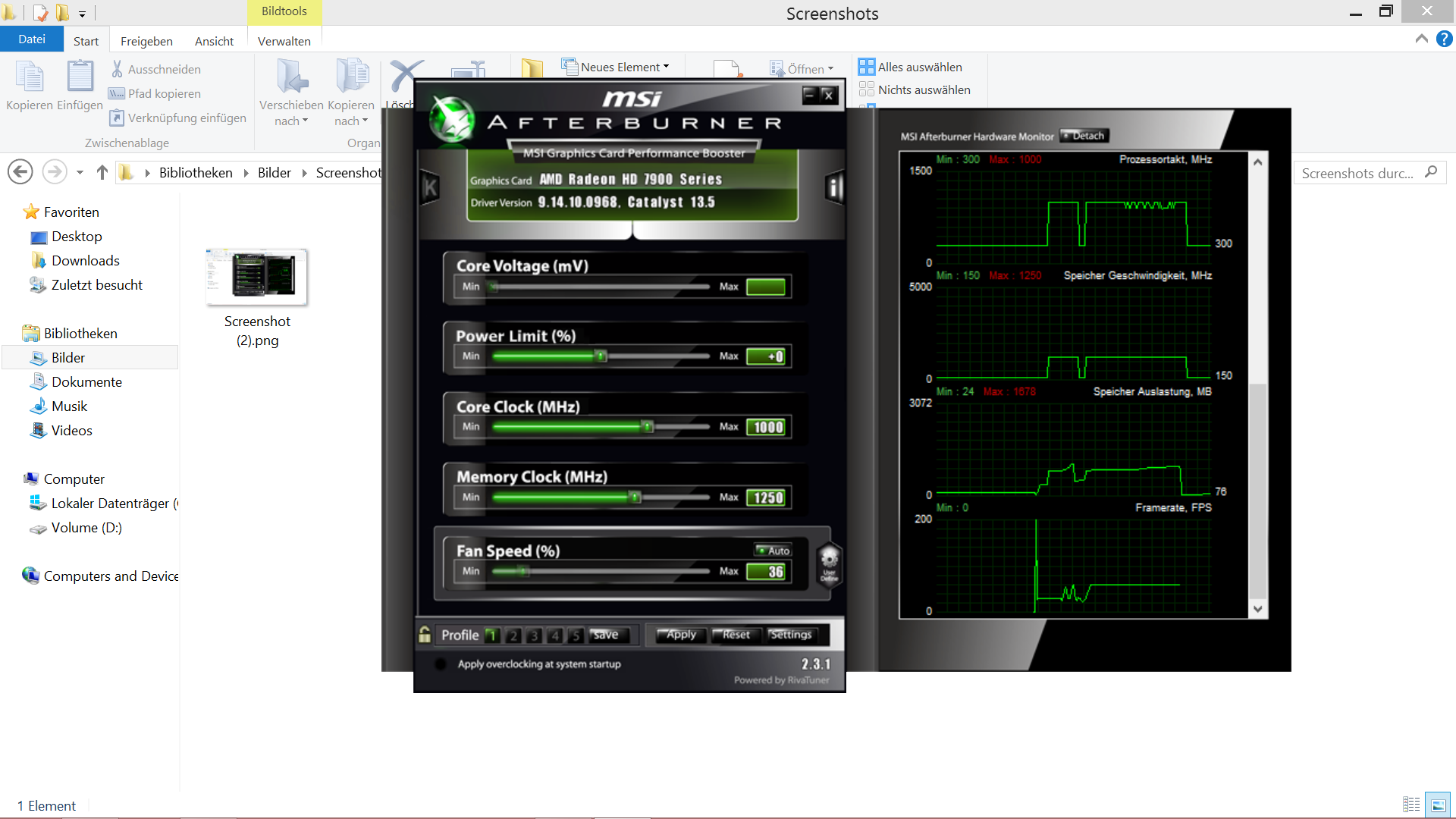The height and width of the screenshot is (819, 1456).
Task: Open the Freigeben ribbon tab
Action: click(x=146, y=41)
